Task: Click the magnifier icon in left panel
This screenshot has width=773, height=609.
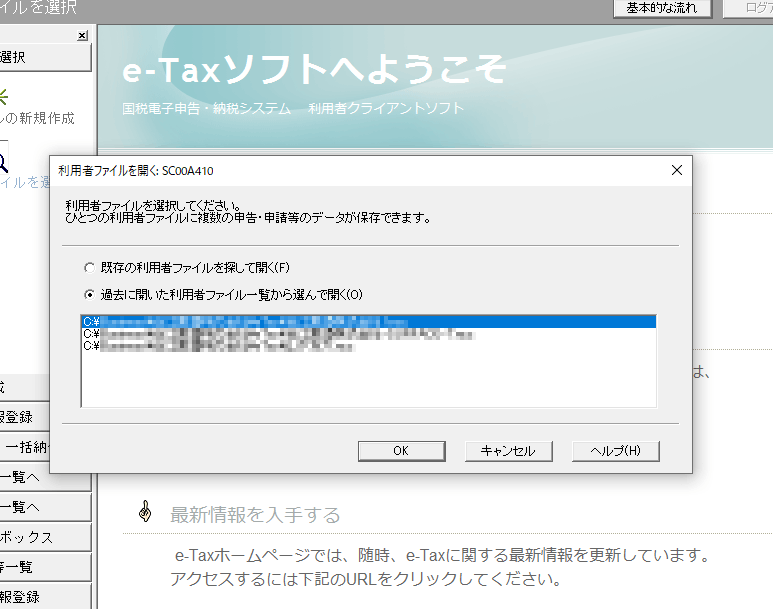Action: pos(2,163)
